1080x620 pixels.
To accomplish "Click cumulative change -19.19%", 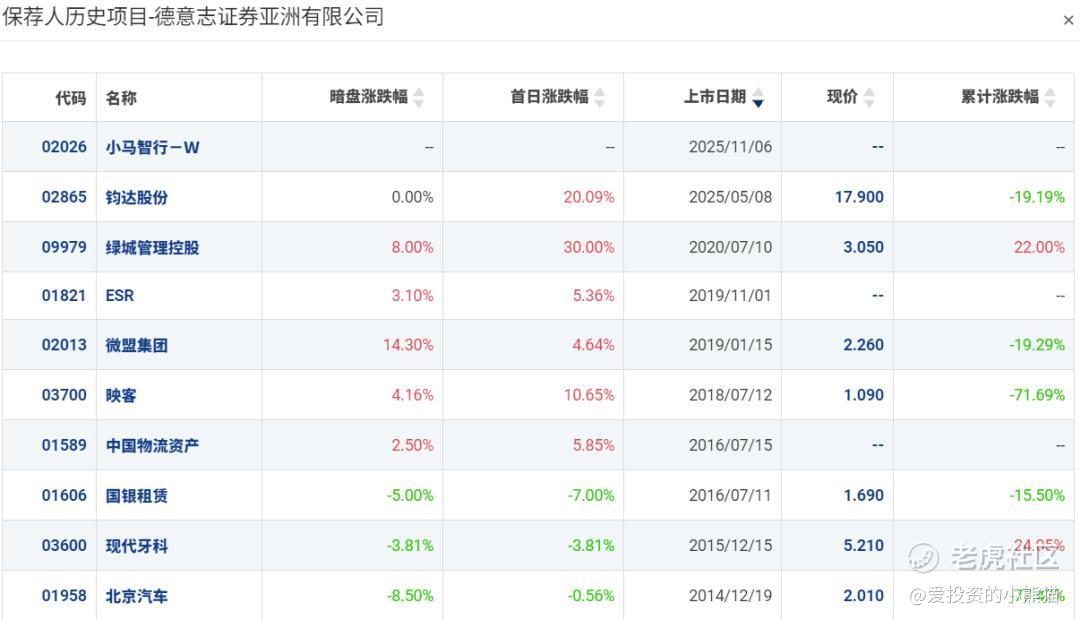I will (1037, 197).
